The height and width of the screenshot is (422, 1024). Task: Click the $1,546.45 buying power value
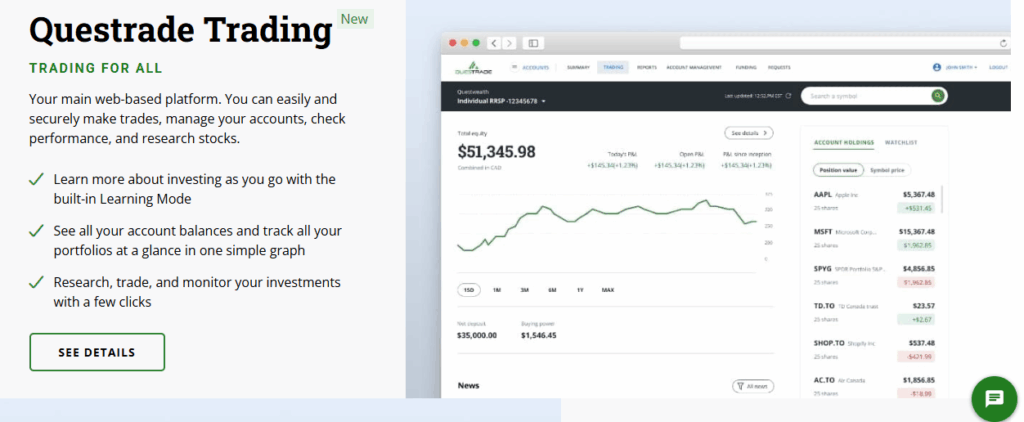pyautogui.click(x=539, y=335)
